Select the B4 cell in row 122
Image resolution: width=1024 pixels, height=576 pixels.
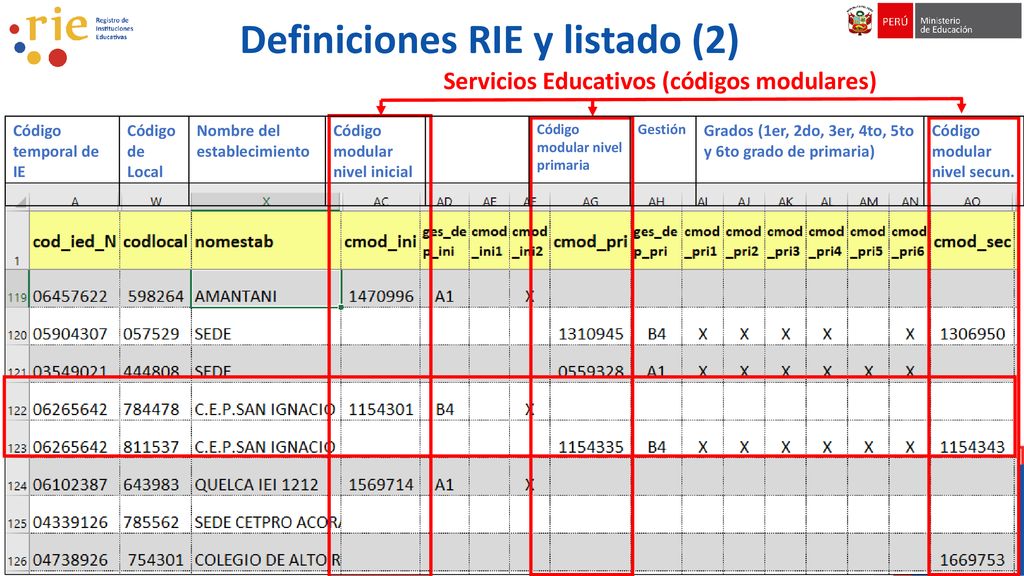(x=444, y=402)
